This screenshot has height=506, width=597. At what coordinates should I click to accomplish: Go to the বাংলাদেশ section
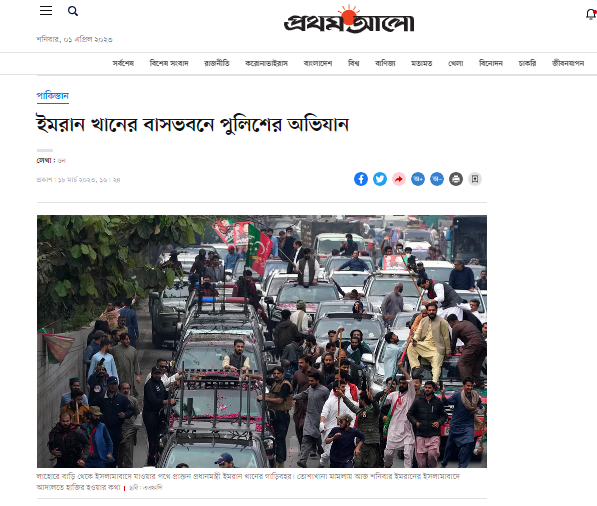coord(318,63)
